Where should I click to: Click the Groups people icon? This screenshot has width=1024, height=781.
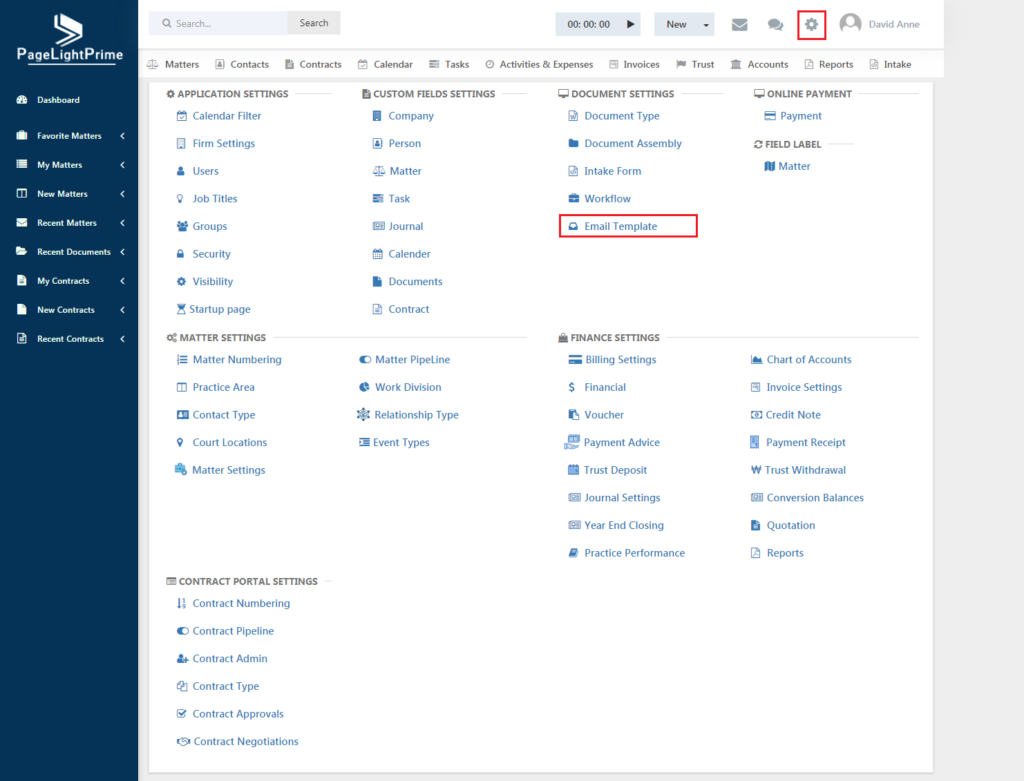point(182,226)
